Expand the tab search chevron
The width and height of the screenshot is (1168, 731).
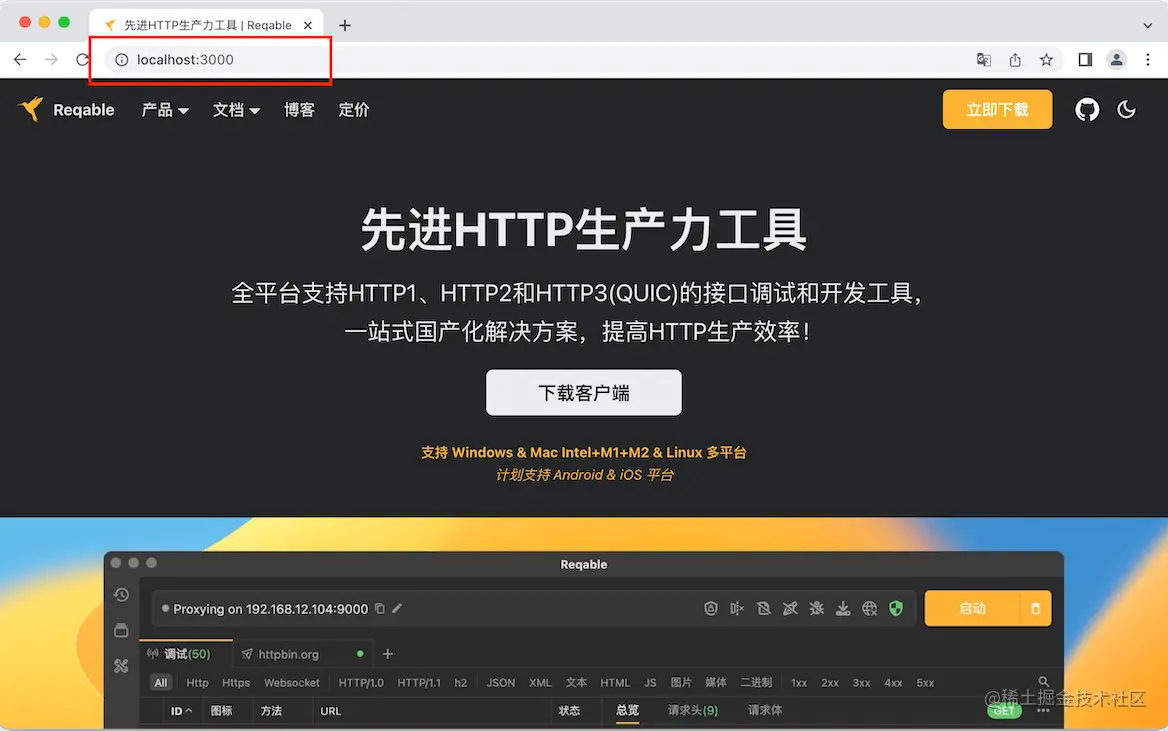(x=1148, y=25)
